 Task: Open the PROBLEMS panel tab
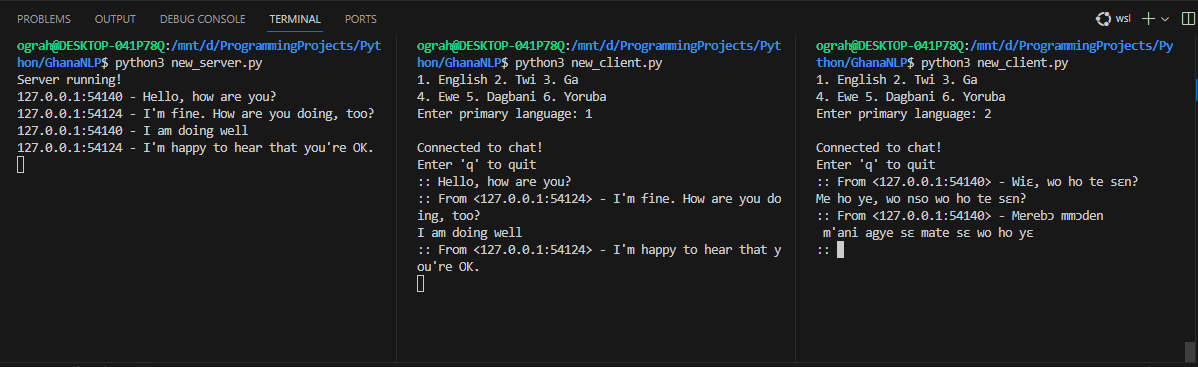[44, 19]
